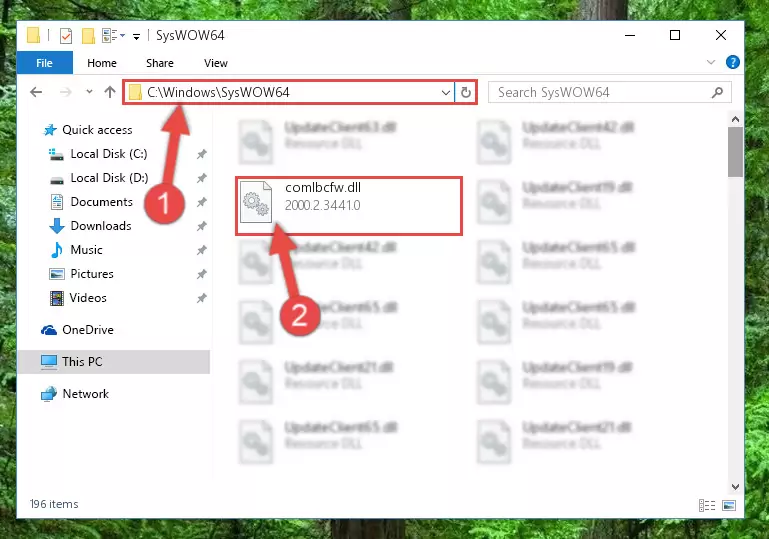Click the pin icon next to Music
This screenshot has width=769, height=539.
(201, 250)
